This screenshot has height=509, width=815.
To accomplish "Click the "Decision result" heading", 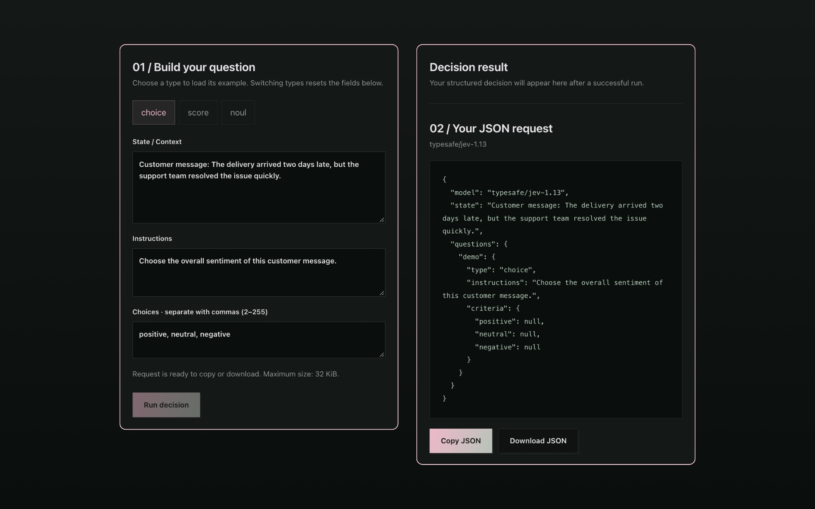I will coord(468,67).
